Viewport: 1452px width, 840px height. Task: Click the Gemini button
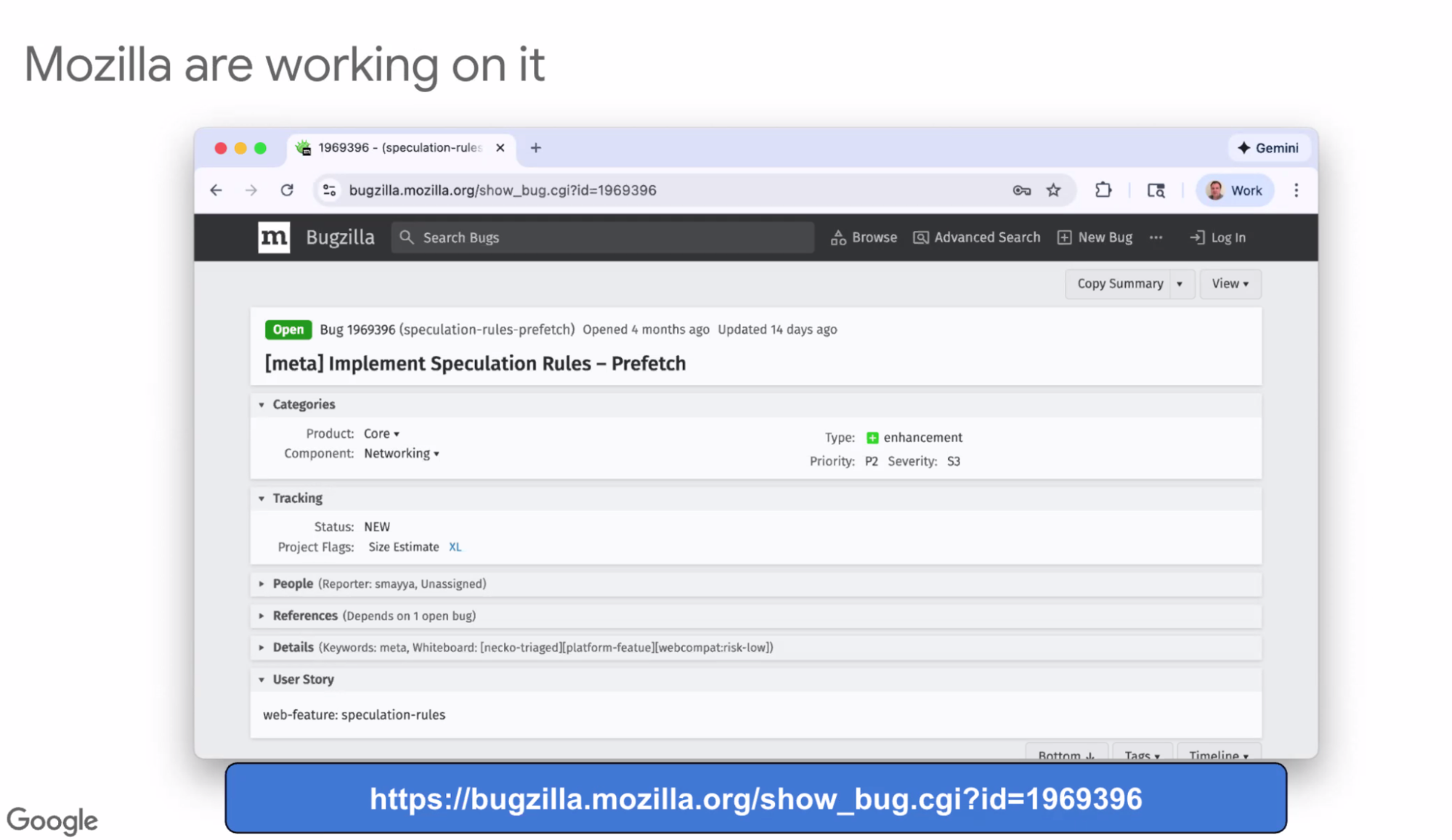1268,148
